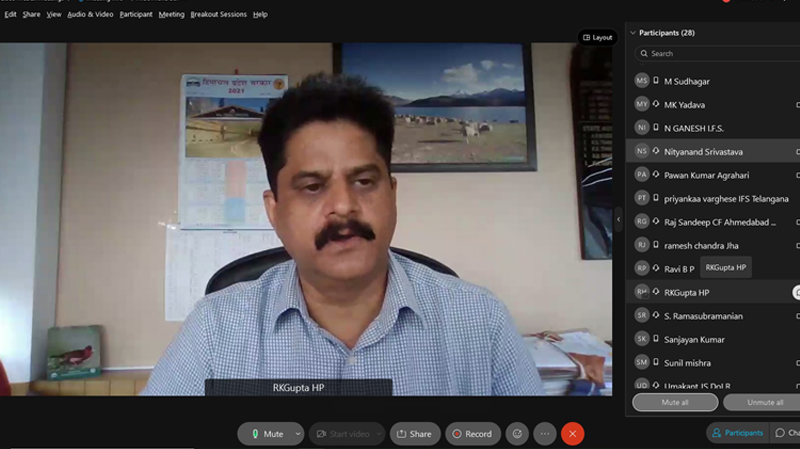800x449 pixels.
Task: Click the MS avatar of M Sudhagar
Action: (642, 81)
